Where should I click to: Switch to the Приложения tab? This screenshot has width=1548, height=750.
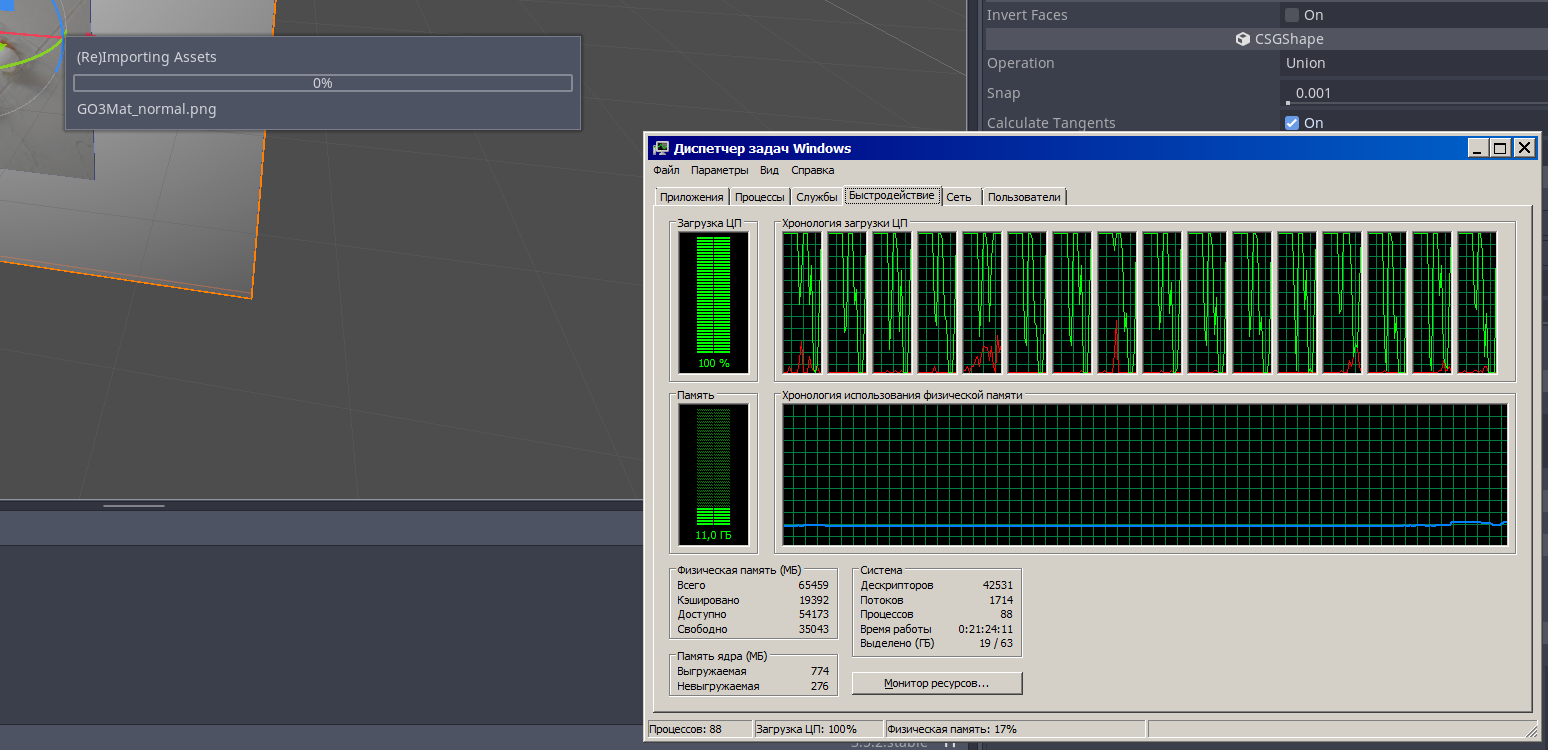691,197
